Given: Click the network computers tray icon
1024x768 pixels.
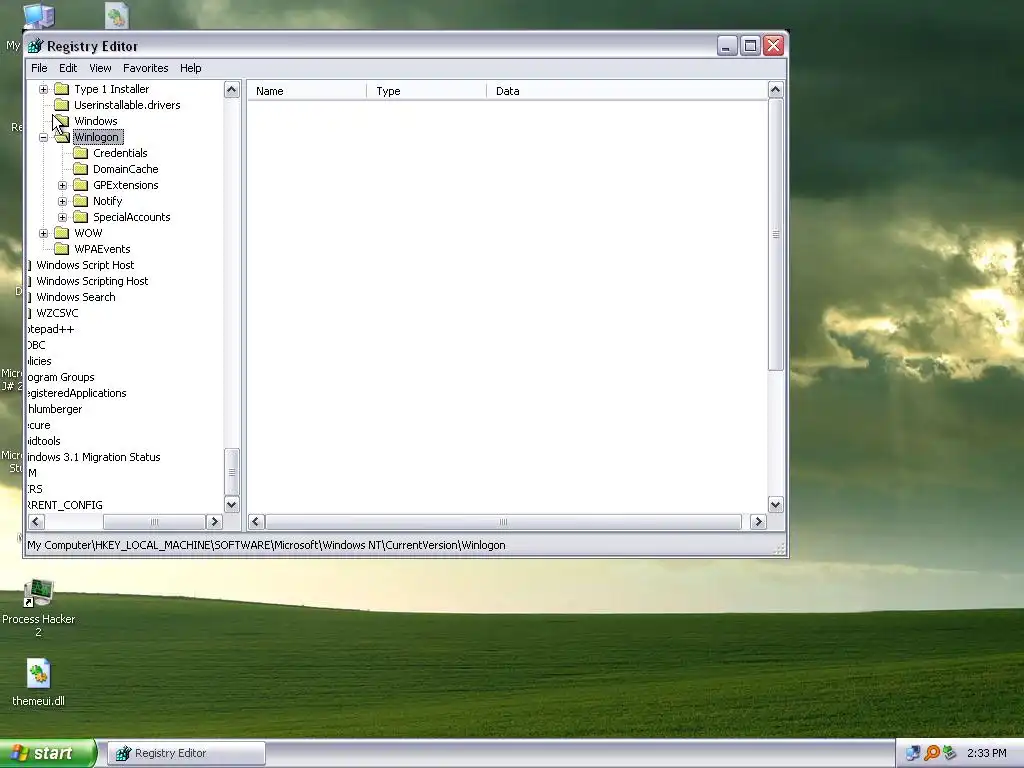Looking at the screenshot, I should click(912, 753).
